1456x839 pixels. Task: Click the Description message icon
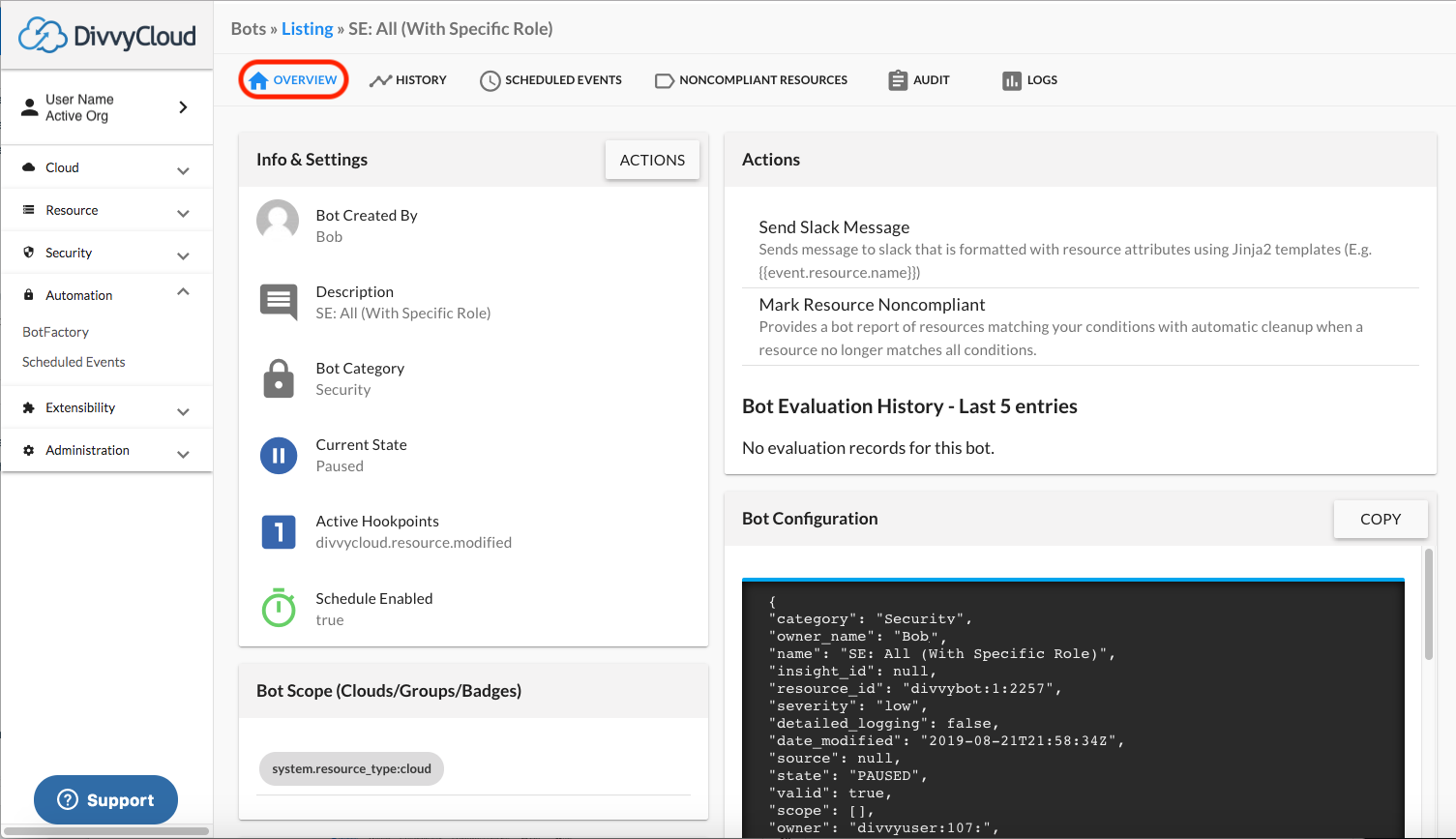pos(279,302)
